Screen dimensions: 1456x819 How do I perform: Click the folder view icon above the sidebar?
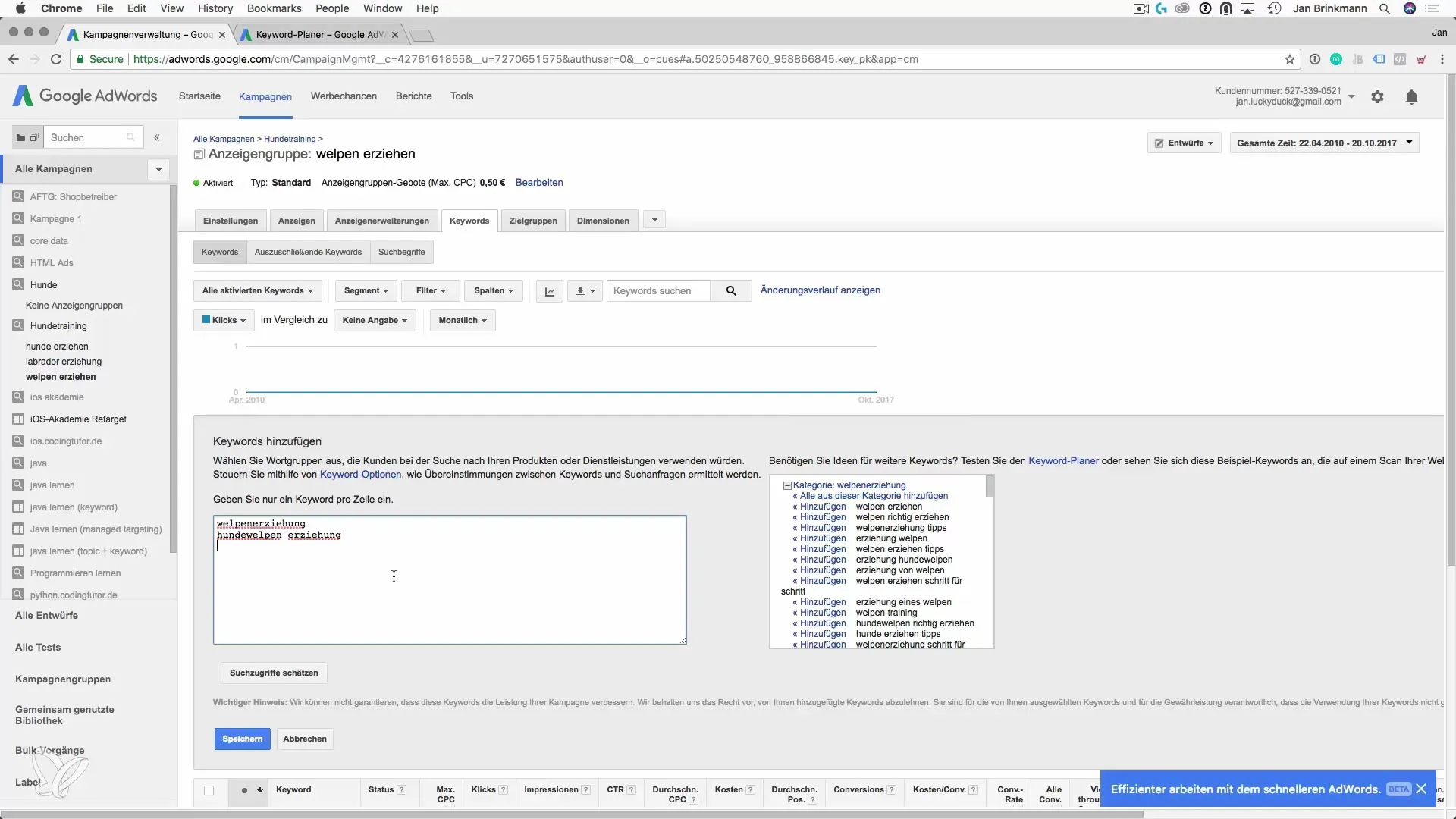20,137
